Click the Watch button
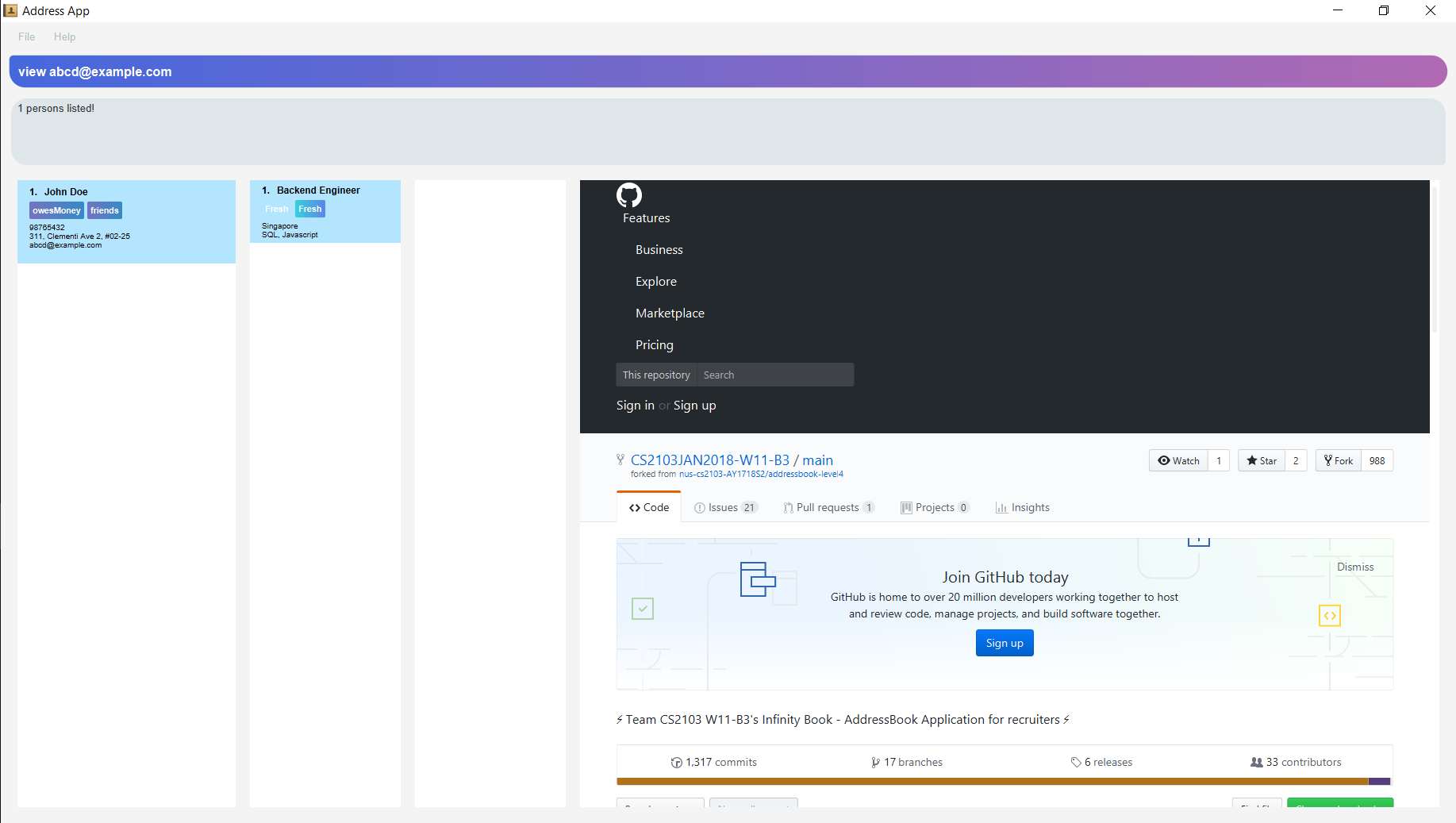Screen dimensions: 1456x823 pos(1178,460)
